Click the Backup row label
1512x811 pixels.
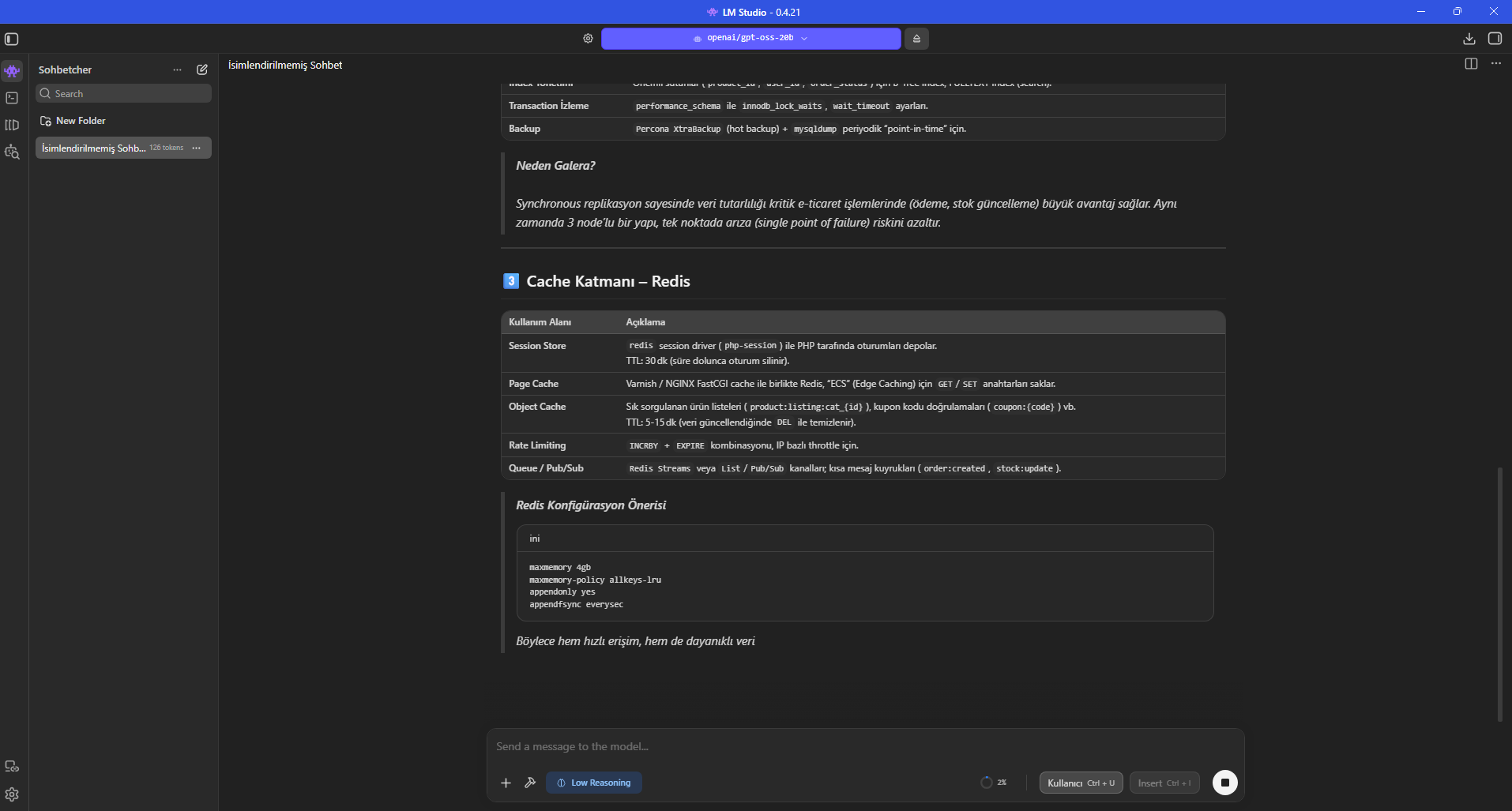525,129
